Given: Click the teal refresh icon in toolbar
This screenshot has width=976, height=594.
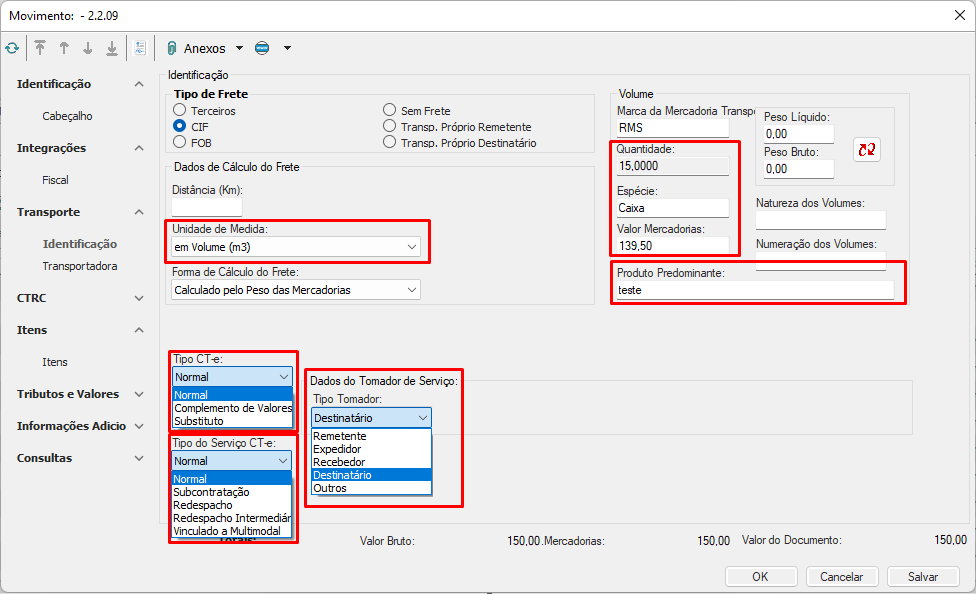Looking at the screenshot, I should pyautogui.click(x=12, y=48).
